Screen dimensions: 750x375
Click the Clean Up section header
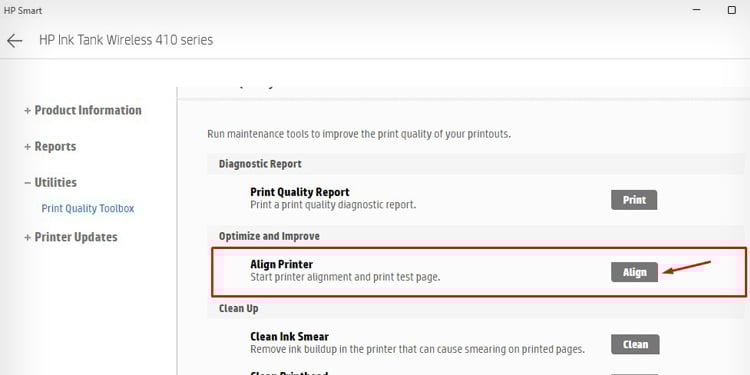[x=238, y=309]
